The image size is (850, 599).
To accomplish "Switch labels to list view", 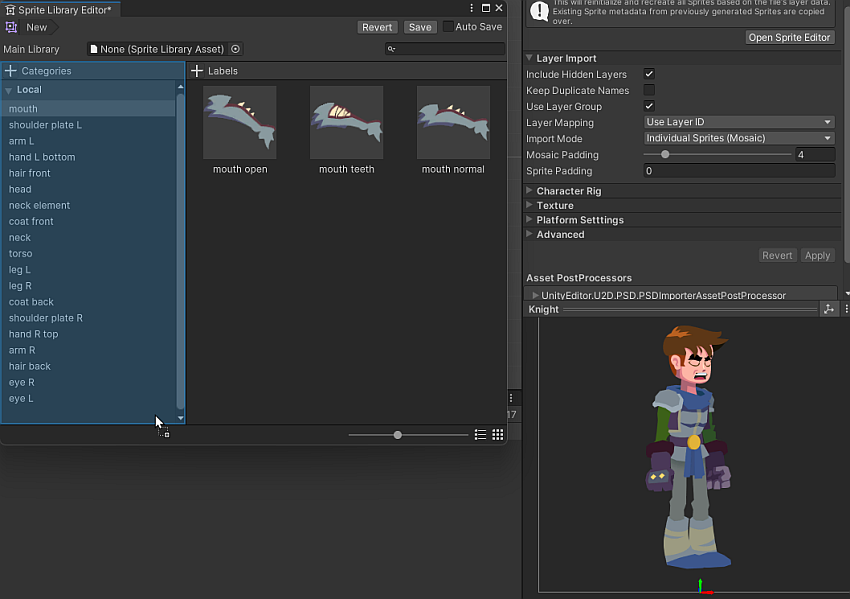I will tap(480, 435).
